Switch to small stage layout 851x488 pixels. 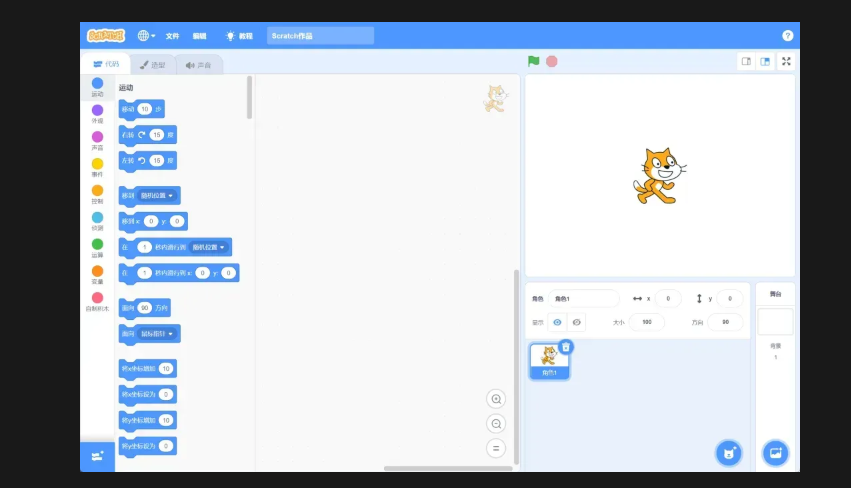pos(746,61)
